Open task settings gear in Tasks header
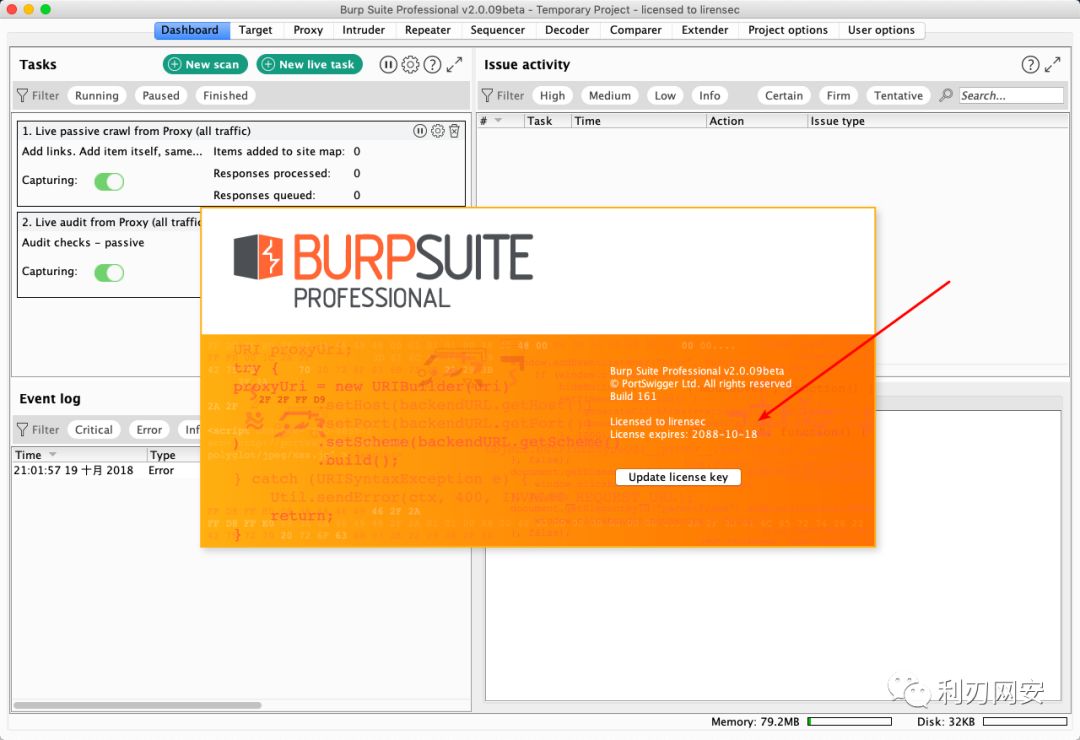Viewport: 1080px width, 740px height. click(x=410, y=65)
